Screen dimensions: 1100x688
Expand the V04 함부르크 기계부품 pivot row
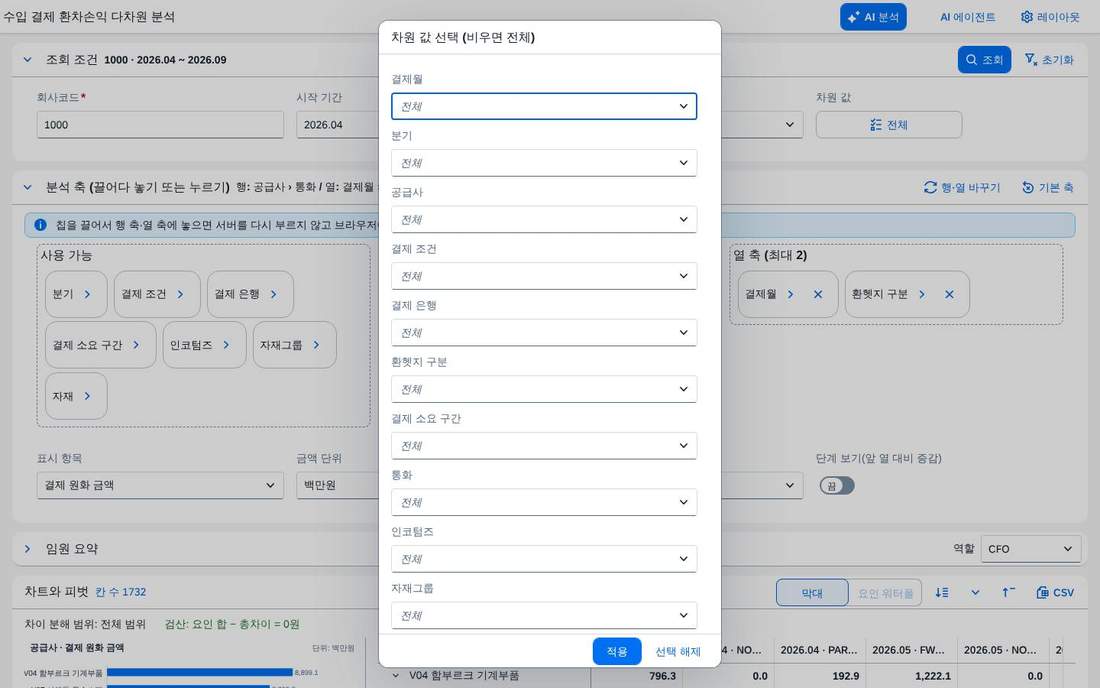click(x=396, y=676)
